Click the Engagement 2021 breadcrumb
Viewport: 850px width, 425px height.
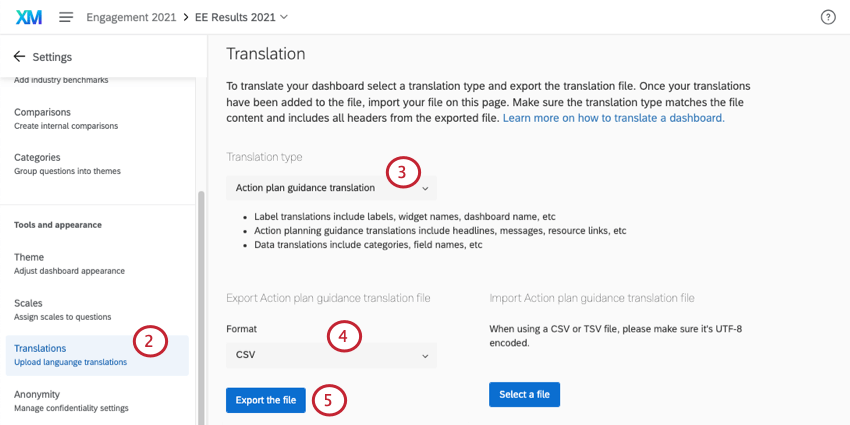pos(131,17)
